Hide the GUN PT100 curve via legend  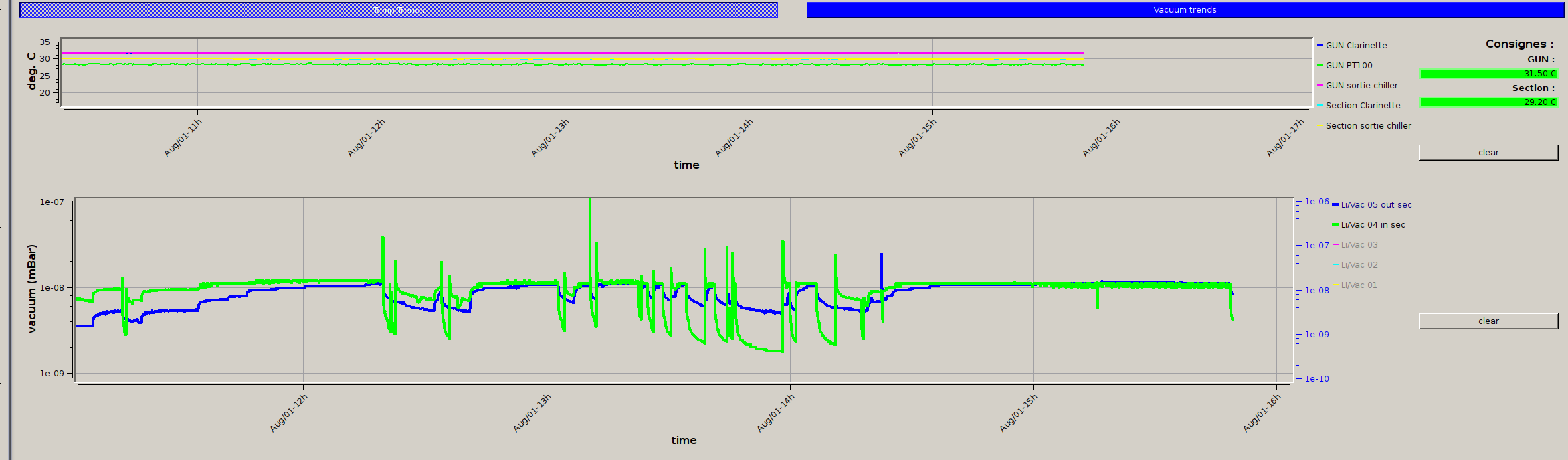pos(1348,66)
